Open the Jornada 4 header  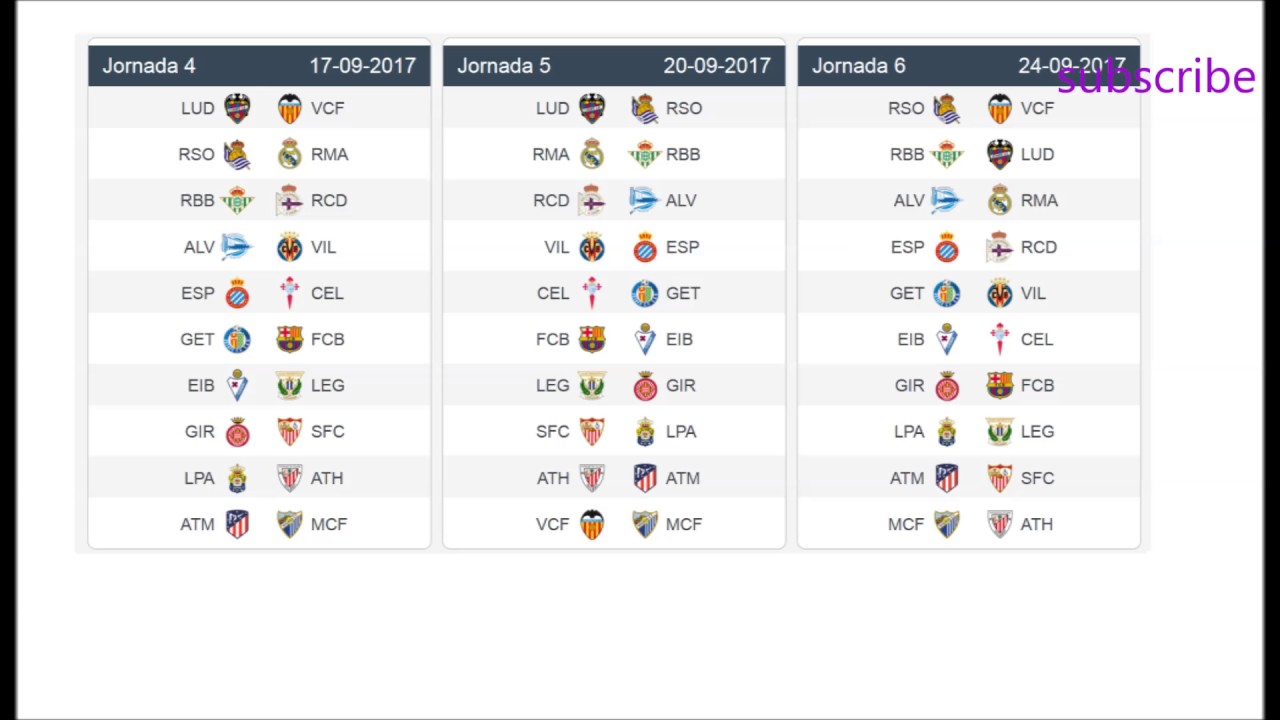click(x=149, y=66)
